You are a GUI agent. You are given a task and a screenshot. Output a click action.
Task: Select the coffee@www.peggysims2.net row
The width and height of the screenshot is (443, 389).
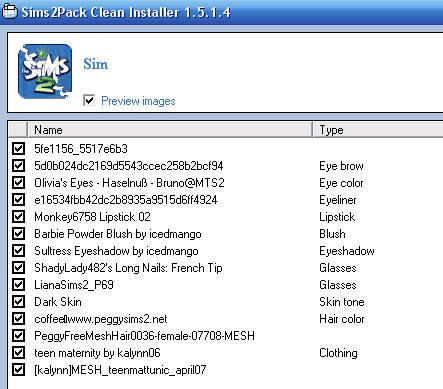click(225, 319)
